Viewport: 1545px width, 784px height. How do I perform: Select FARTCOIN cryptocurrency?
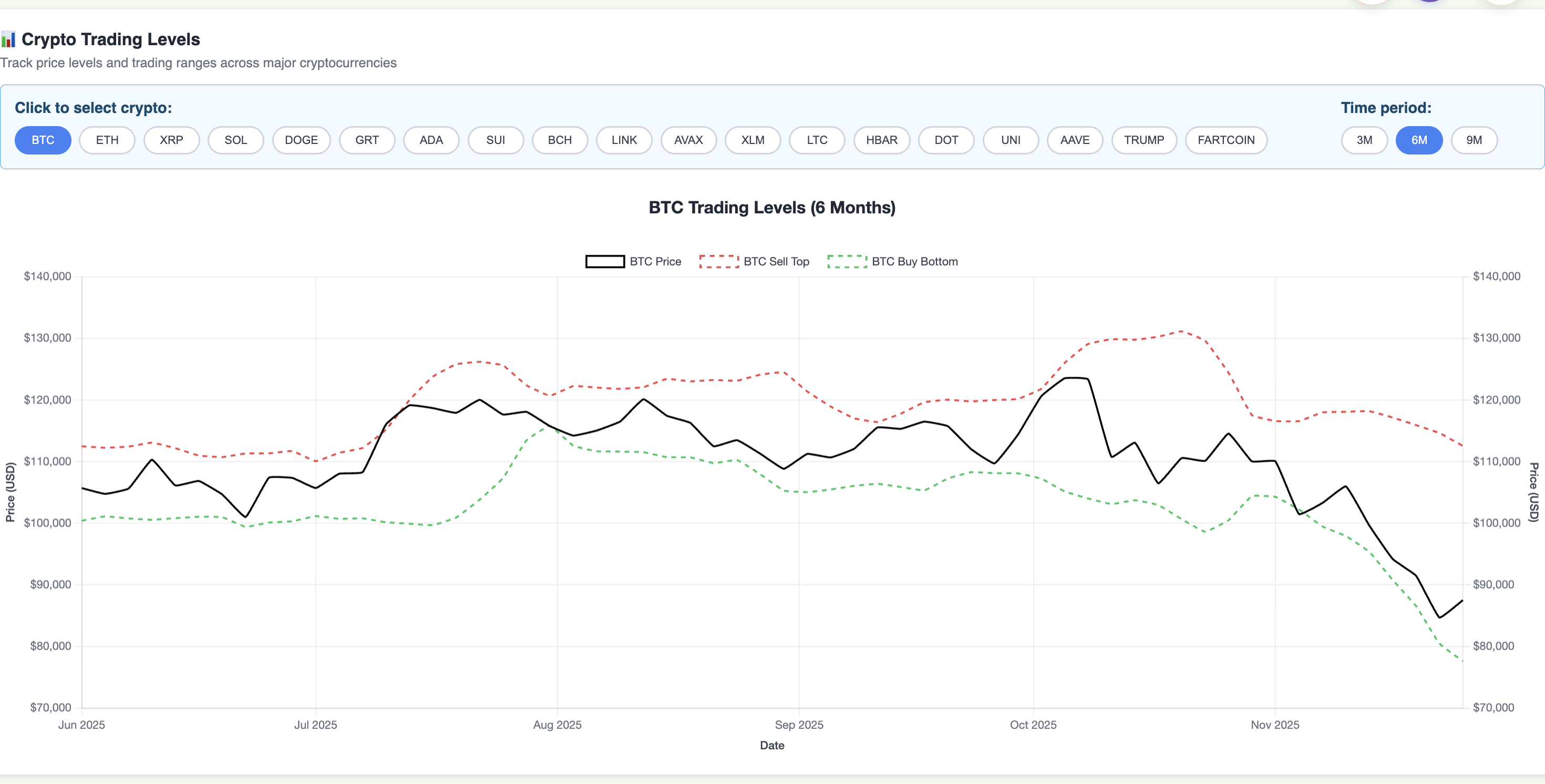click(x=1225, y=140)
